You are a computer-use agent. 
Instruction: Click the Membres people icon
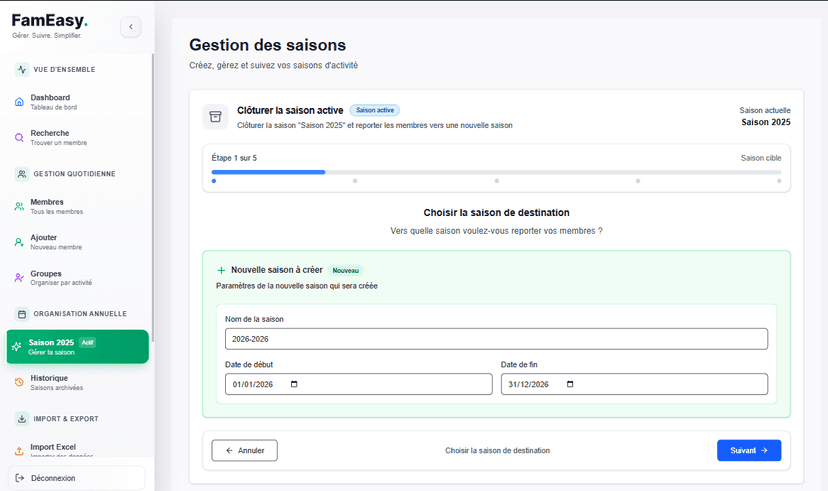pos(19,206)
